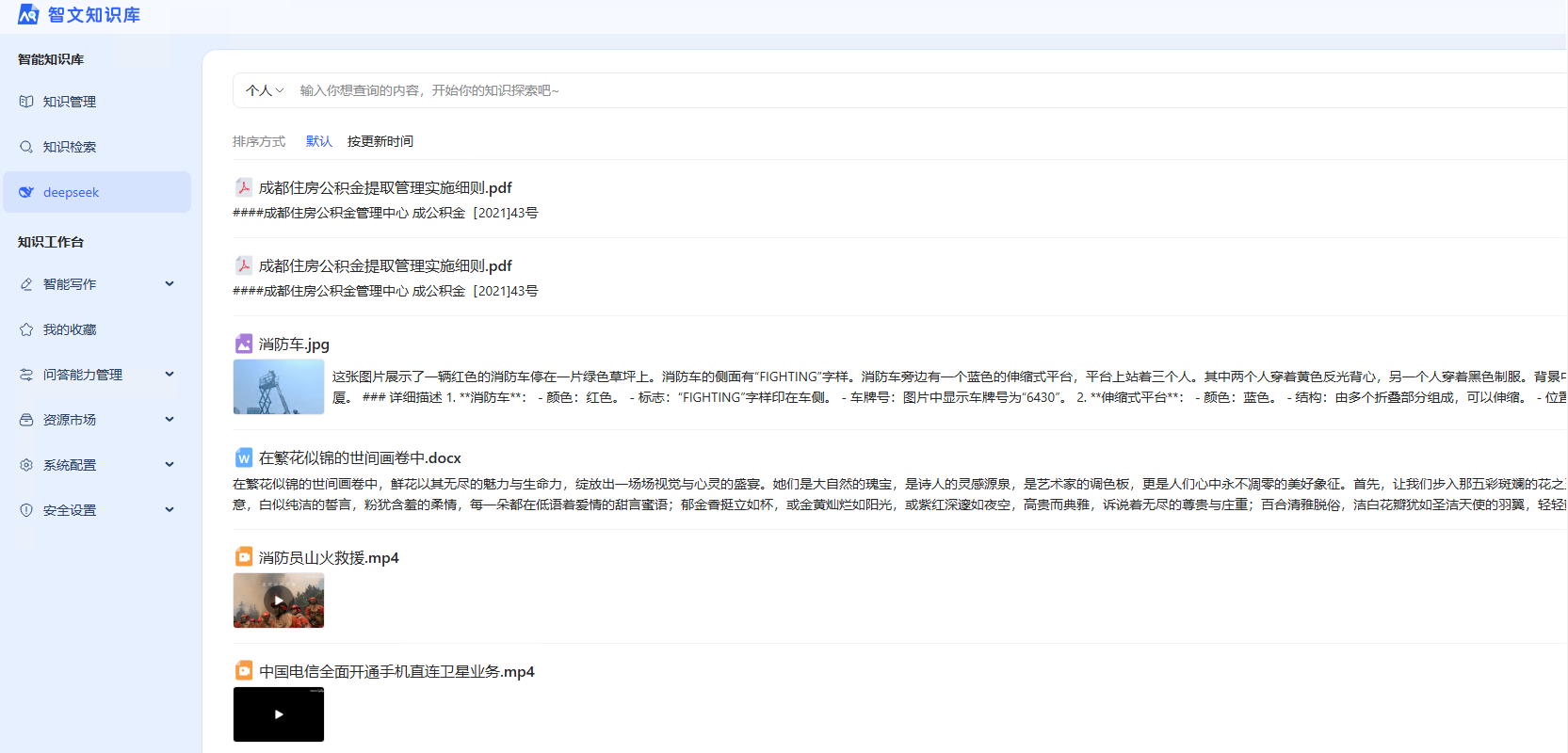
Task: Expand the 问答能力管理 submenu chevron
Action: 170,375
